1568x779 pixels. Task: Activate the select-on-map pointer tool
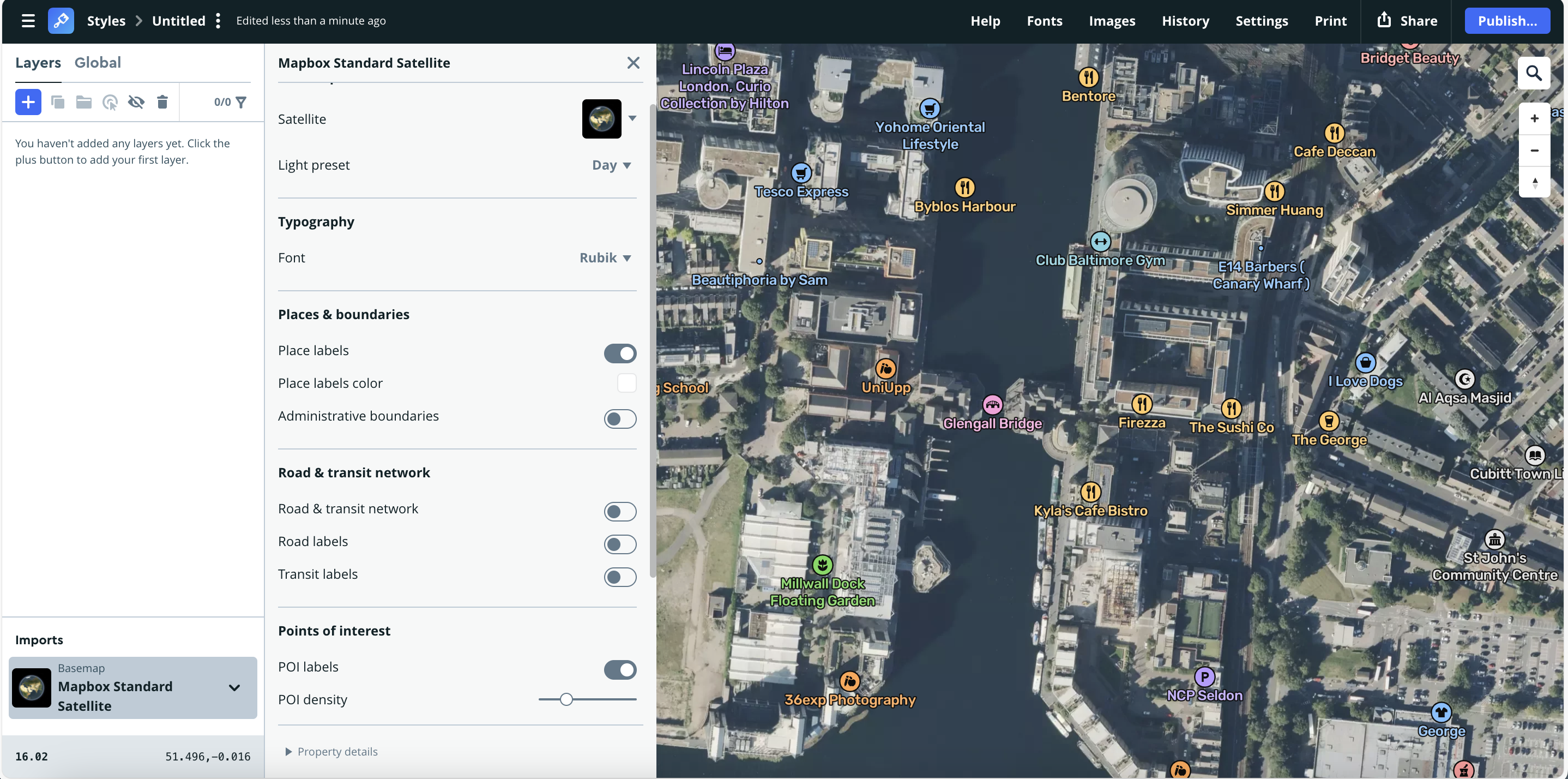tap(110, 101)
